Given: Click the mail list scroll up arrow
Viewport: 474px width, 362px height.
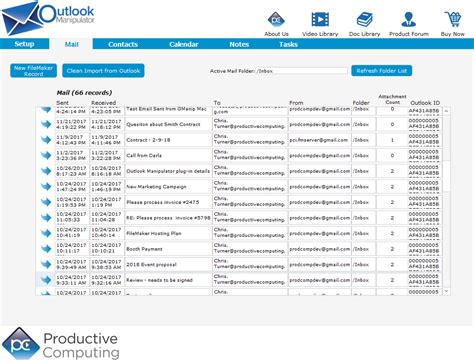Looking at the screenshot, I should pyautogui.click(x=447, y=111).
